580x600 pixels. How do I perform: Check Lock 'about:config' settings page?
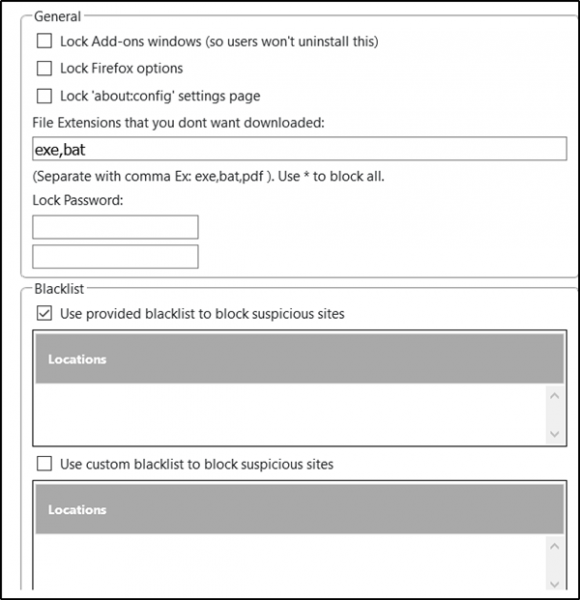44,96
